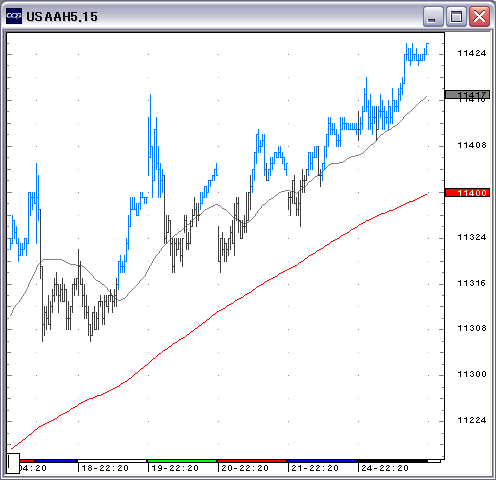
Task: Click the red 11400 price marker
Action: click(467, 193)
